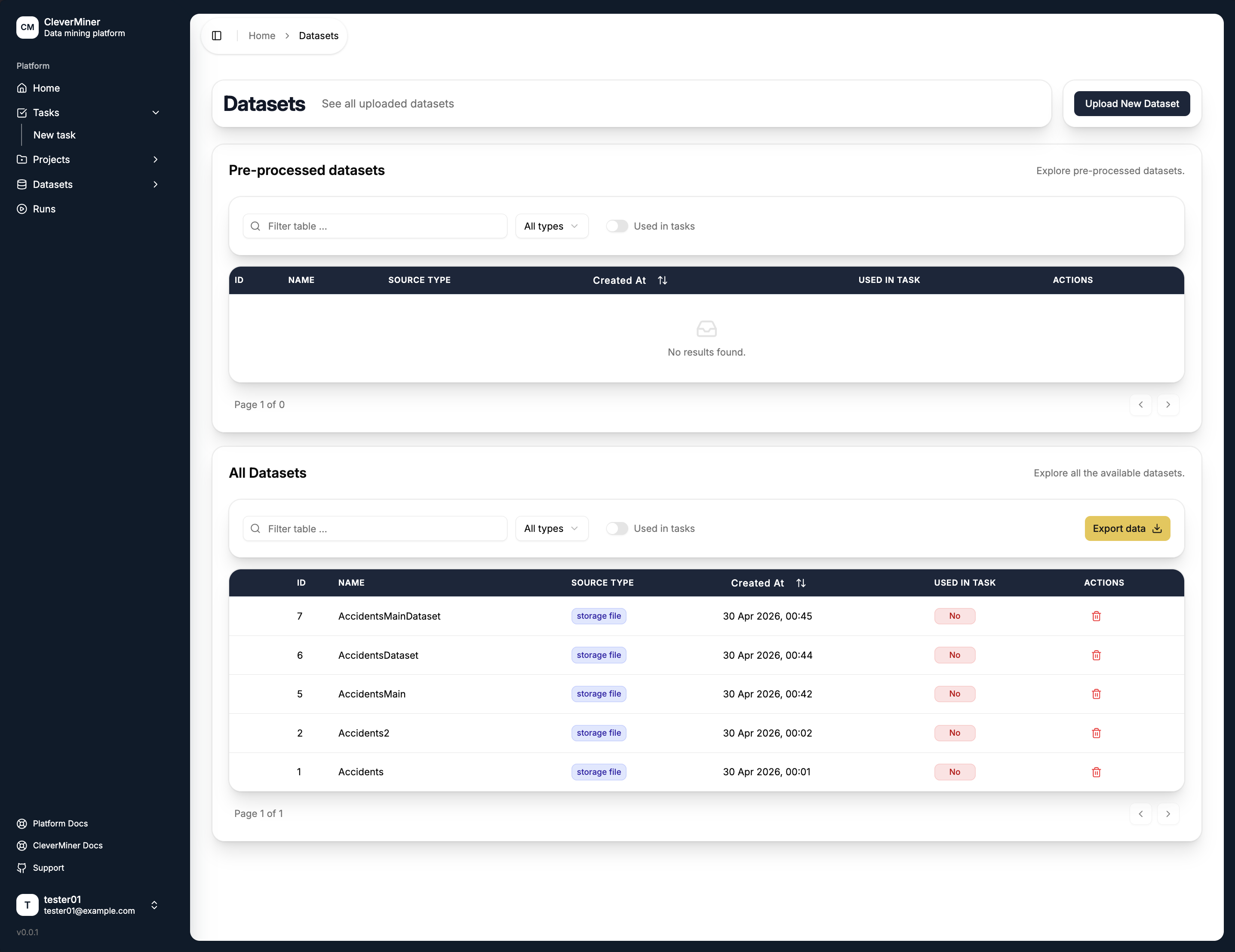This screenshot has width=1235, height=952.
Task: Remove Accidents2 with the trash icon
Action: pyautogui.click(x=1096, y=733)
